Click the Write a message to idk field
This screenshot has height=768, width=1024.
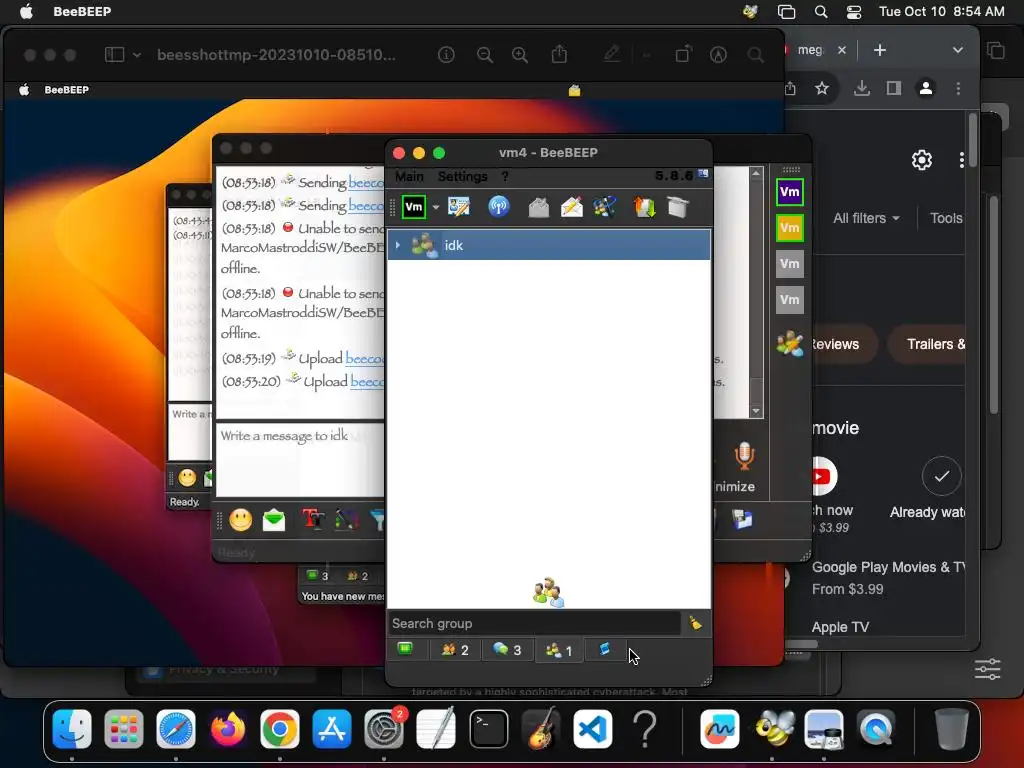click(300, 460)
